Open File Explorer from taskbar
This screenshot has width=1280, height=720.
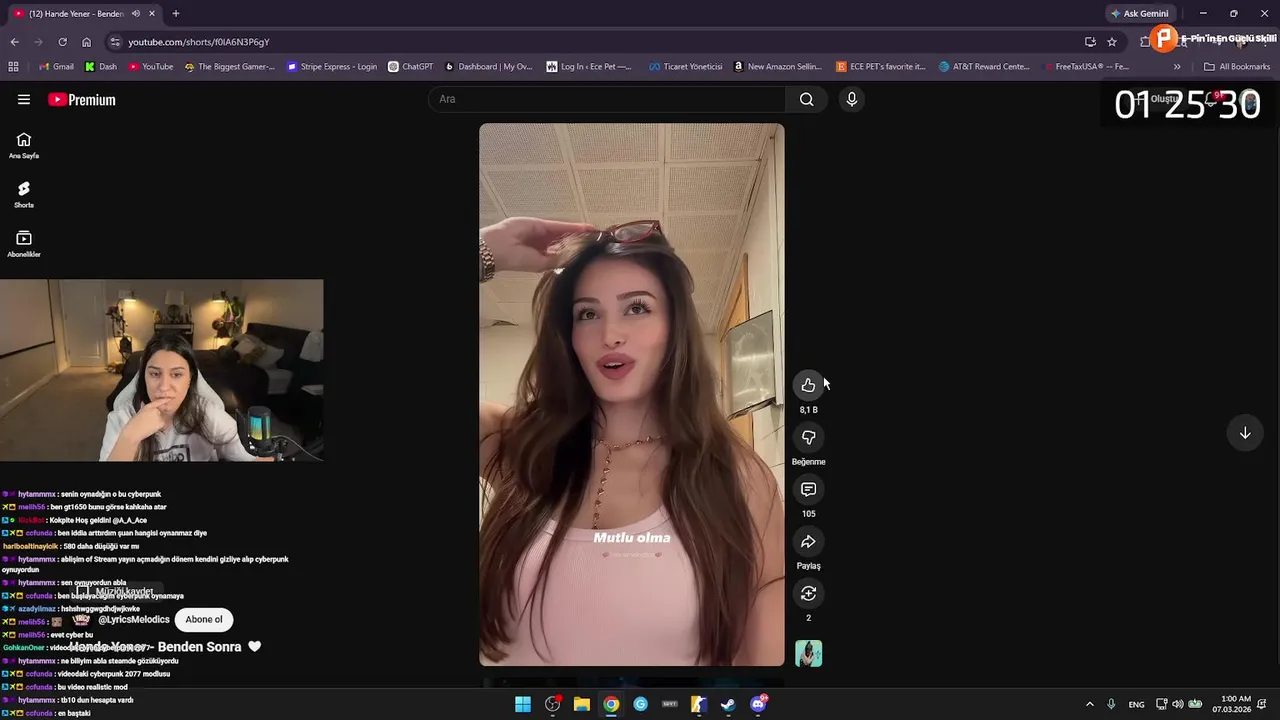pyautogui.click(x=581, y=704)
